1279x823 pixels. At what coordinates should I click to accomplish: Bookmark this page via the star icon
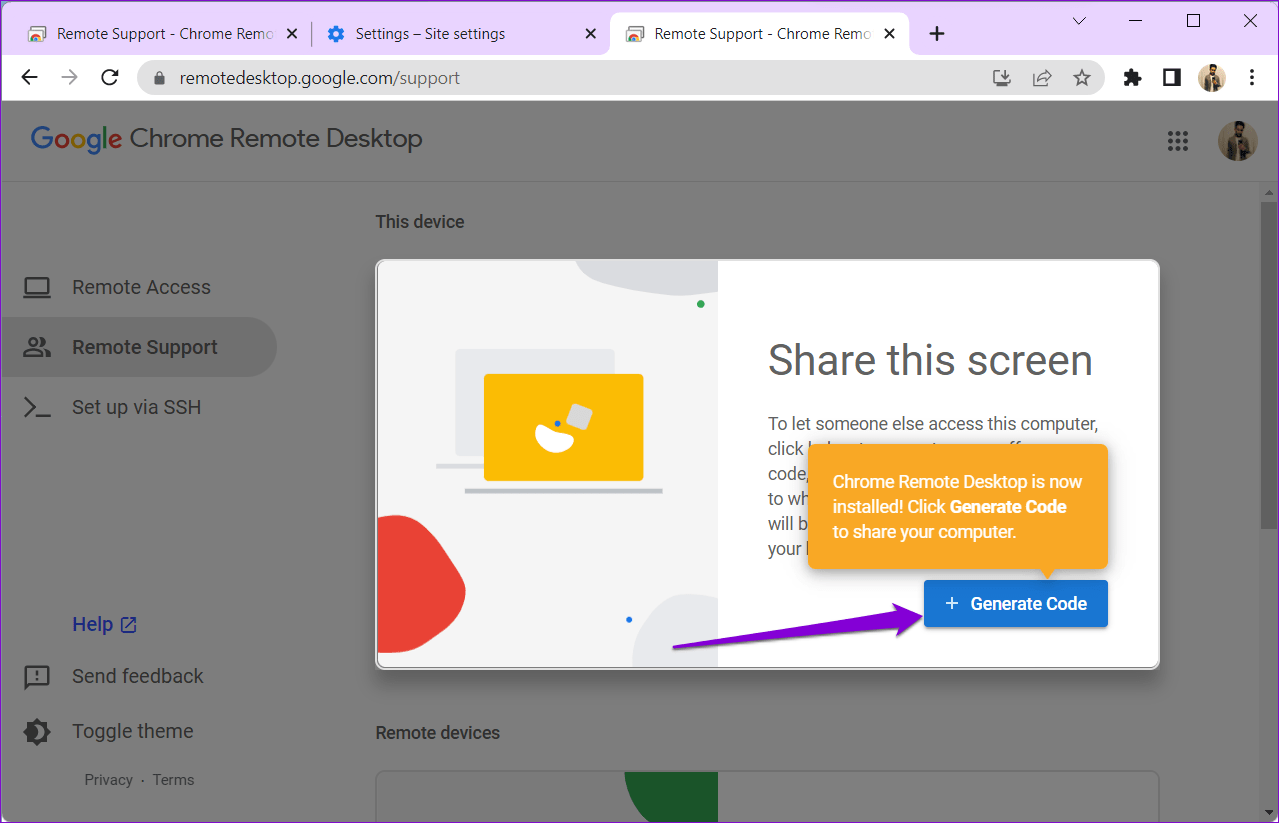1081,77
